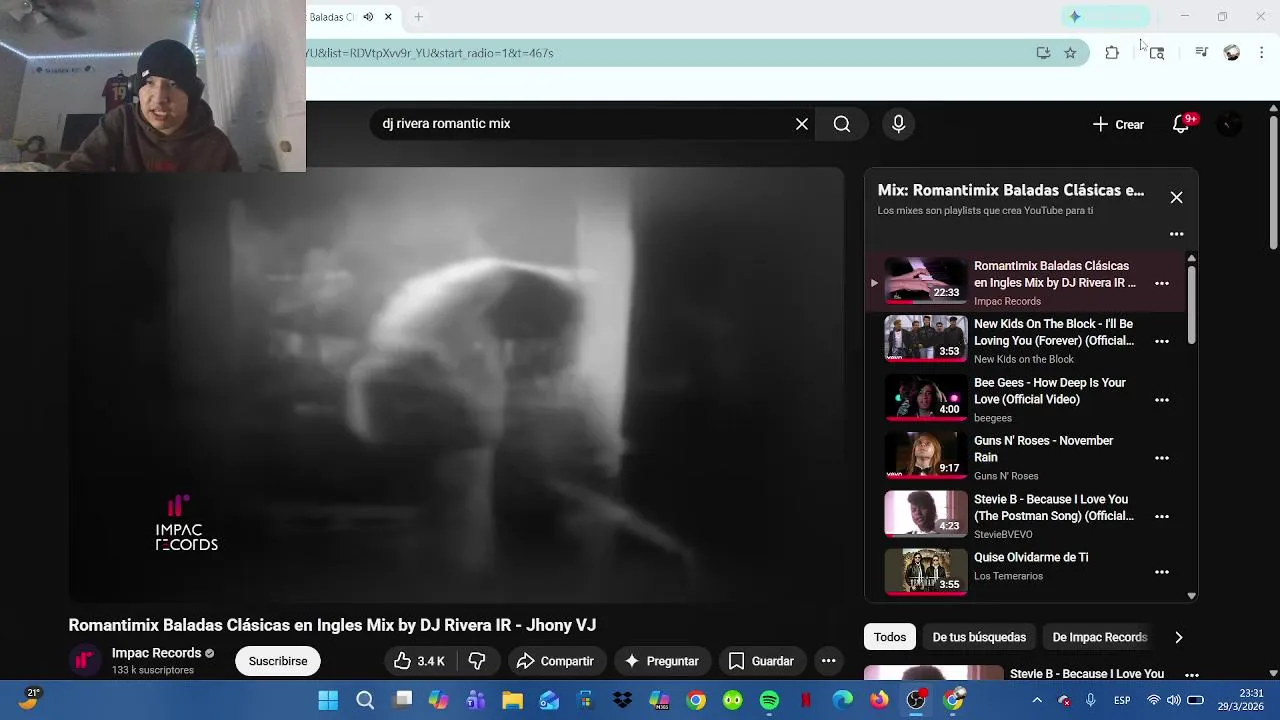Image resolution: width=1280 pixels, height=720 pixels.
Task: Click Suscribirse to subscribe to Impac Records
Action: [278, 661]
